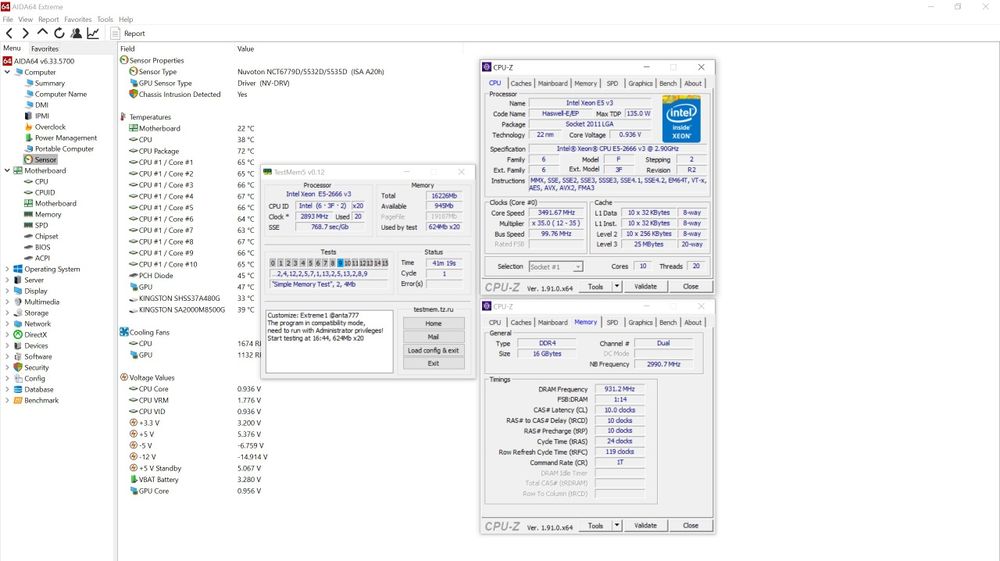This screenshot has width=1000, height=561.
Task: Click Mail button in TestMem5
Action: [x=434, y=337]
